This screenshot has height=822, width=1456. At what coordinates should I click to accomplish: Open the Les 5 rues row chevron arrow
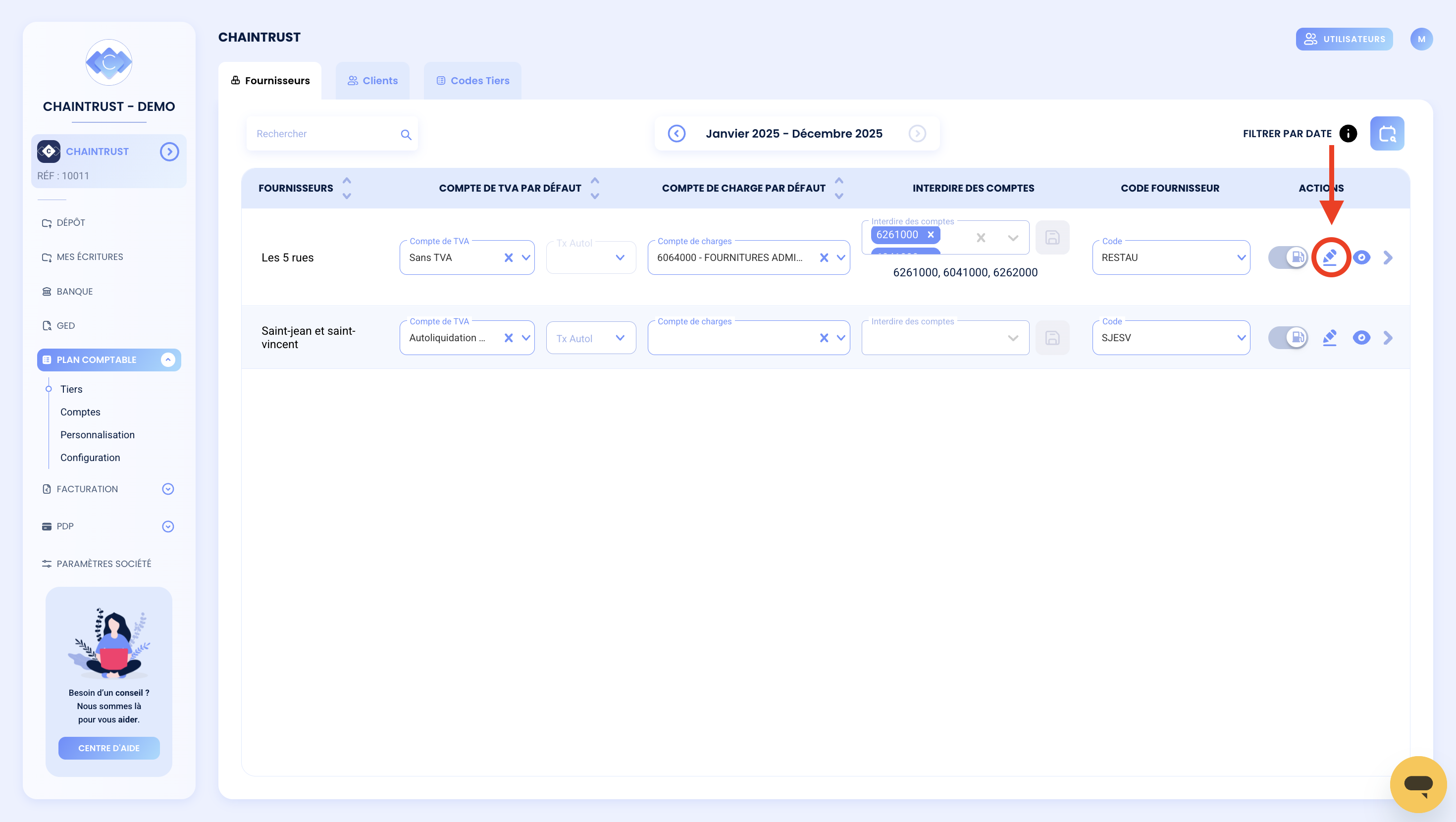point(1388,257)
